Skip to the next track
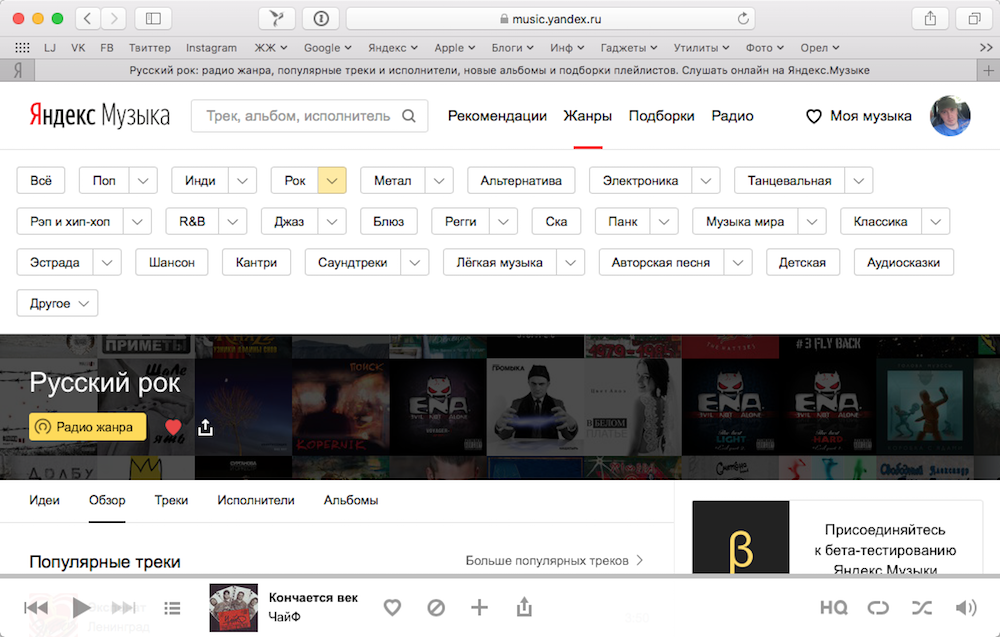This screenshot has width=1000, height=637. point(125,608)
